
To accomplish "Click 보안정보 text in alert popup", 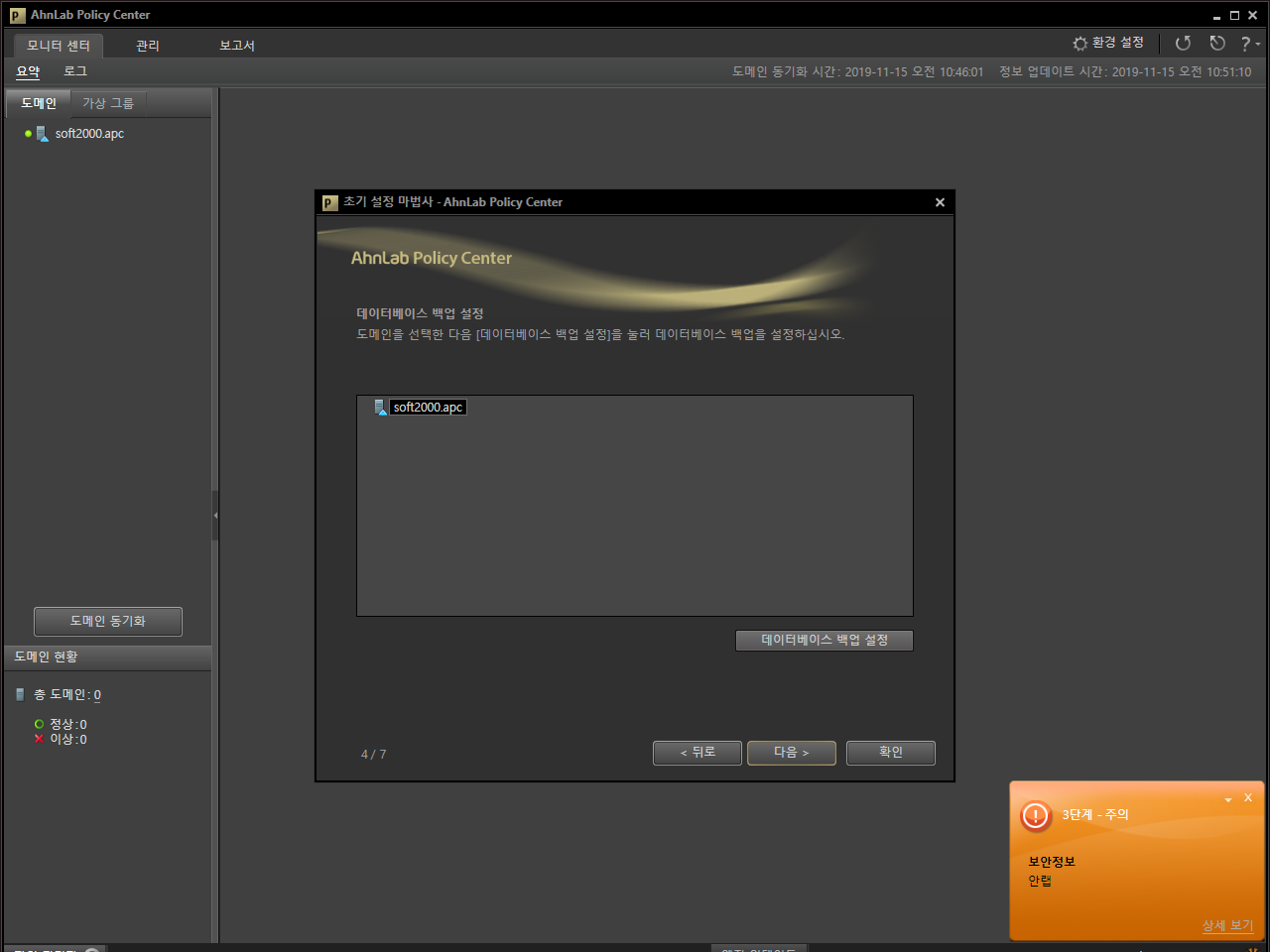I will pyautogui.click(x=1052, y=862).
